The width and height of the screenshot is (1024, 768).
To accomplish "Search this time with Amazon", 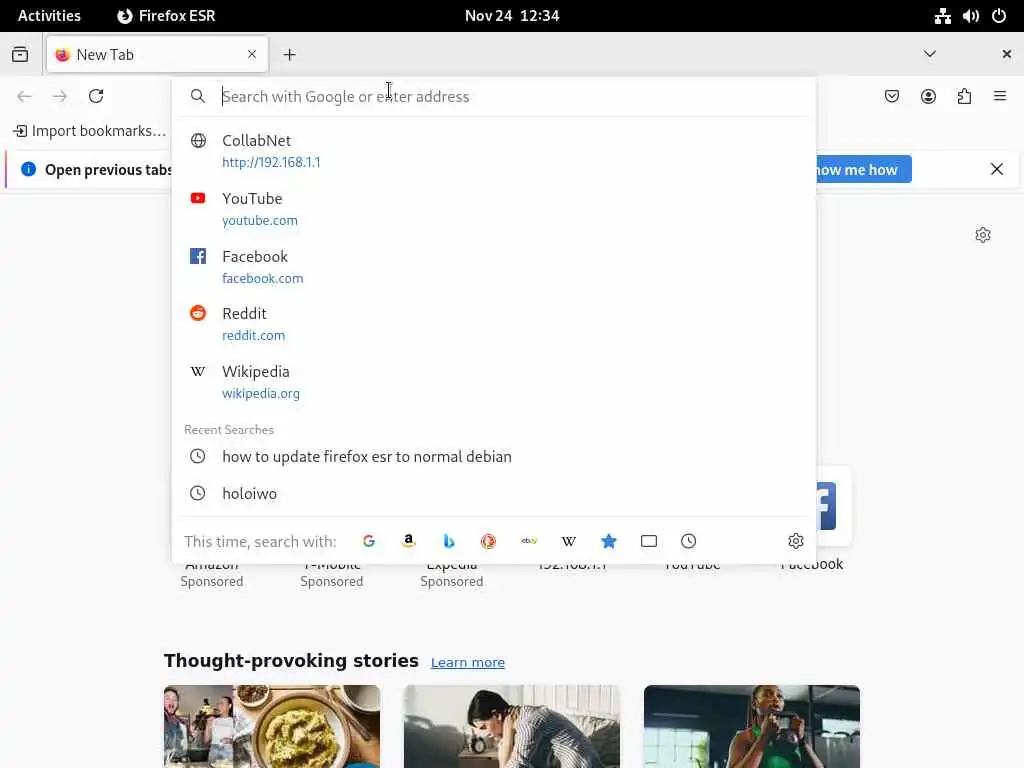I will tap(409, 541).
